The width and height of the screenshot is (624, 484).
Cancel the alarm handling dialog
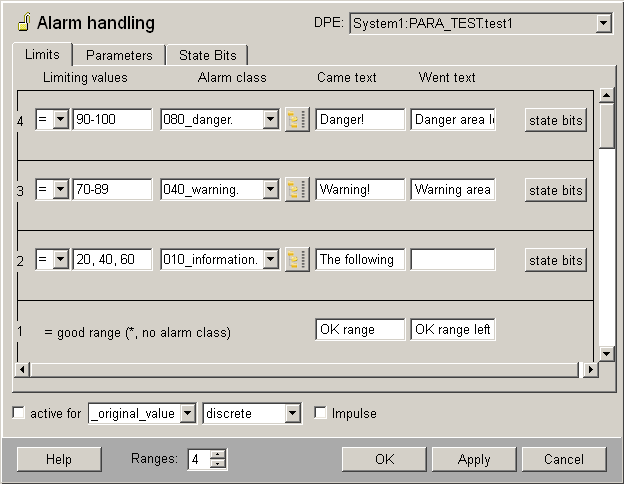tap(564, 459)
